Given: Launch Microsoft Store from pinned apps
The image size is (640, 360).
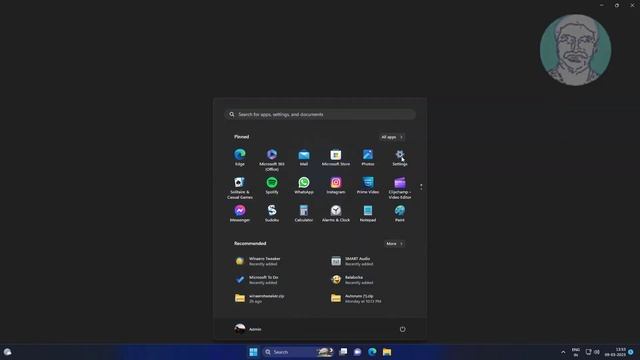Looking at the screenshot, I should tap(336, 157).
